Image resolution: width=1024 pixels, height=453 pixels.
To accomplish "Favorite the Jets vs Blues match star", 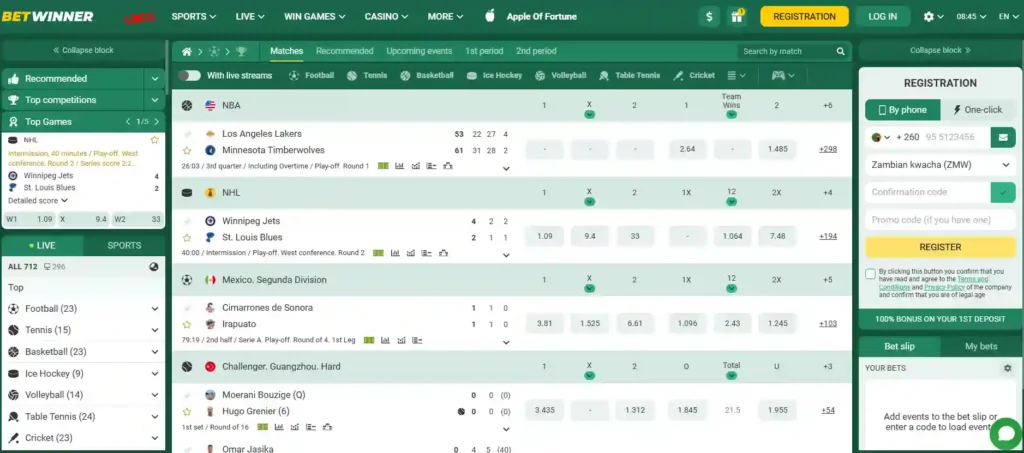I will (187, 238).
